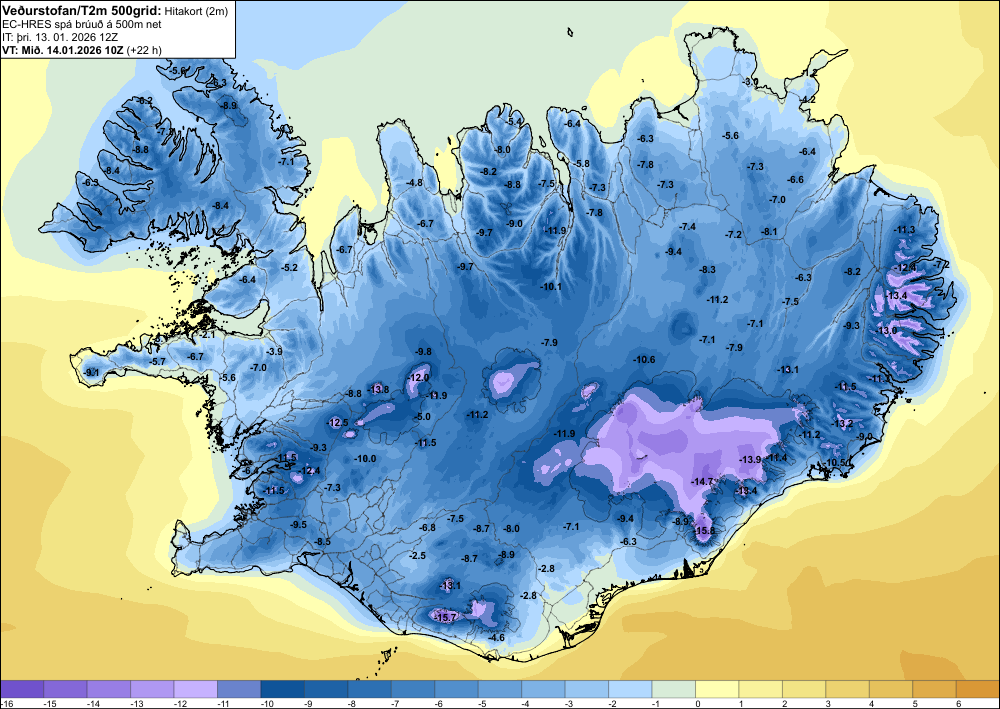Click the -2.5 temperature label
This screenshot has width=1000, height=709.
(417, 556)
